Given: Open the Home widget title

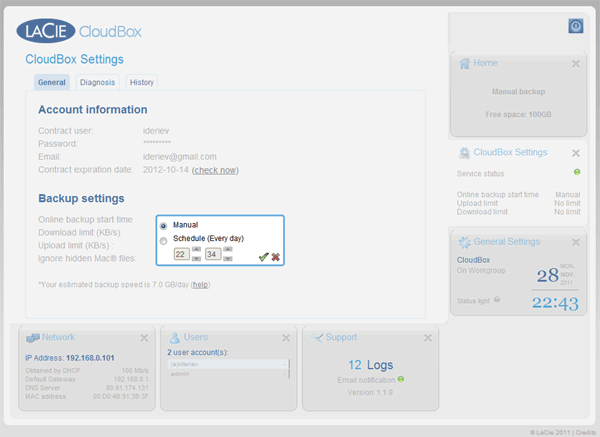Looking at the screenshot, I should (x=485, y=63).
